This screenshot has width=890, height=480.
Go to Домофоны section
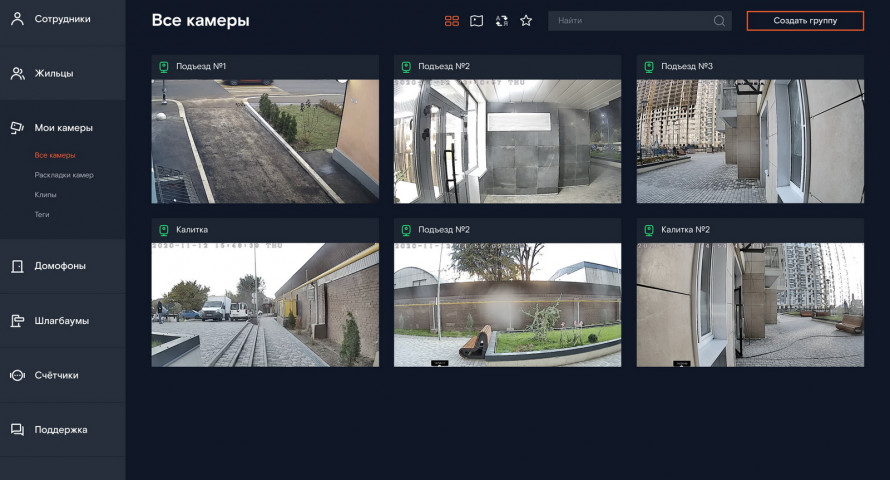coord(62,266)
